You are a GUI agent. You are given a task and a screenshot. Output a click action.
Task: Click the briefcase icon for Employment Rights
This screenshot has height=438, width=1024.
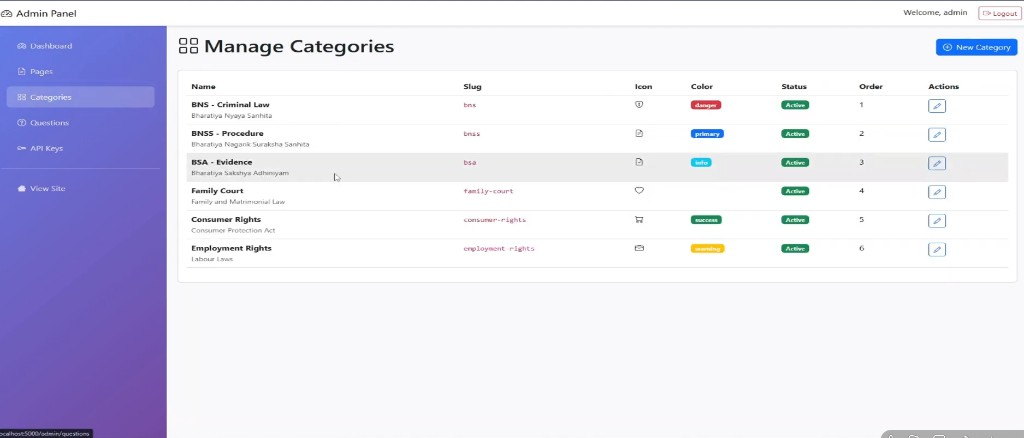(639, 248)
